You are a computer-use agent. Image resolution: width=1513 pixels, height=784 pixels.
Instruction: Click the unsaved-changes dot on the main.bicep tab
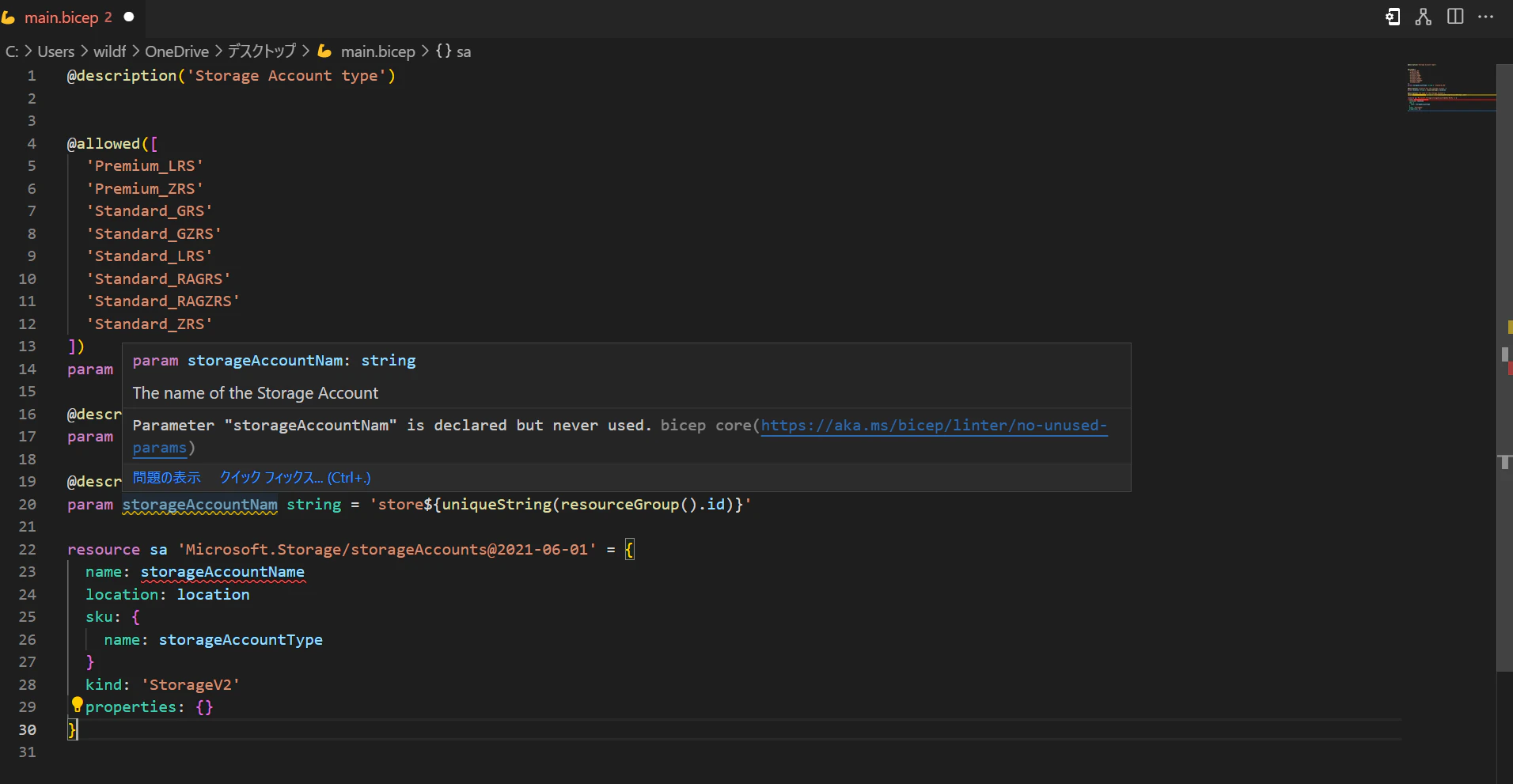point(129,17)
